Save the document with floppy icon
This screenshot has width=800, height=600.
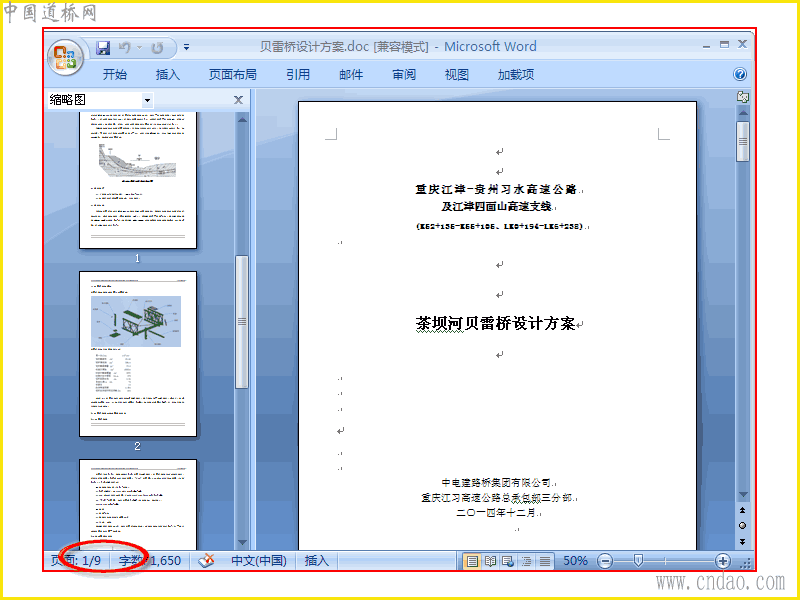(x=104, y=48)
